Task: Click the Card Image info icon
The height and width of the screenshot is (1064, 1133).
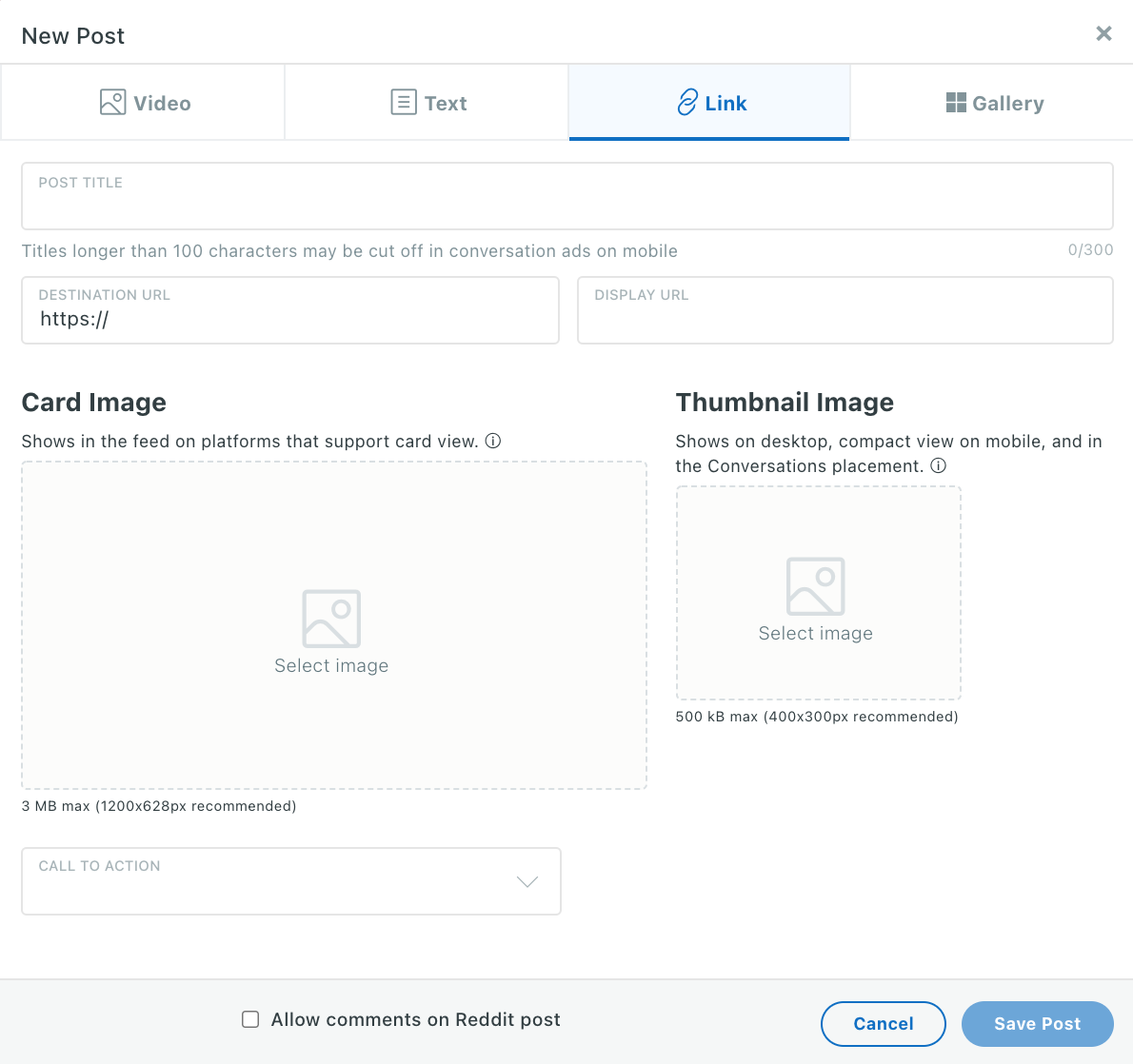Action: (493, 441)
